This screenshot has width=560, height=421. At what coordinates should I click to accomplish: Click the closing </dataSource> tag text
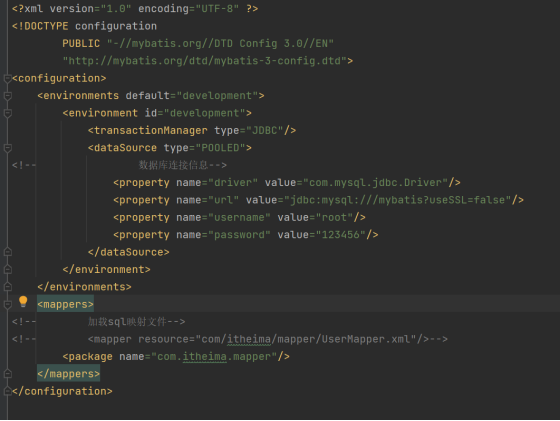tap(129, 252)
